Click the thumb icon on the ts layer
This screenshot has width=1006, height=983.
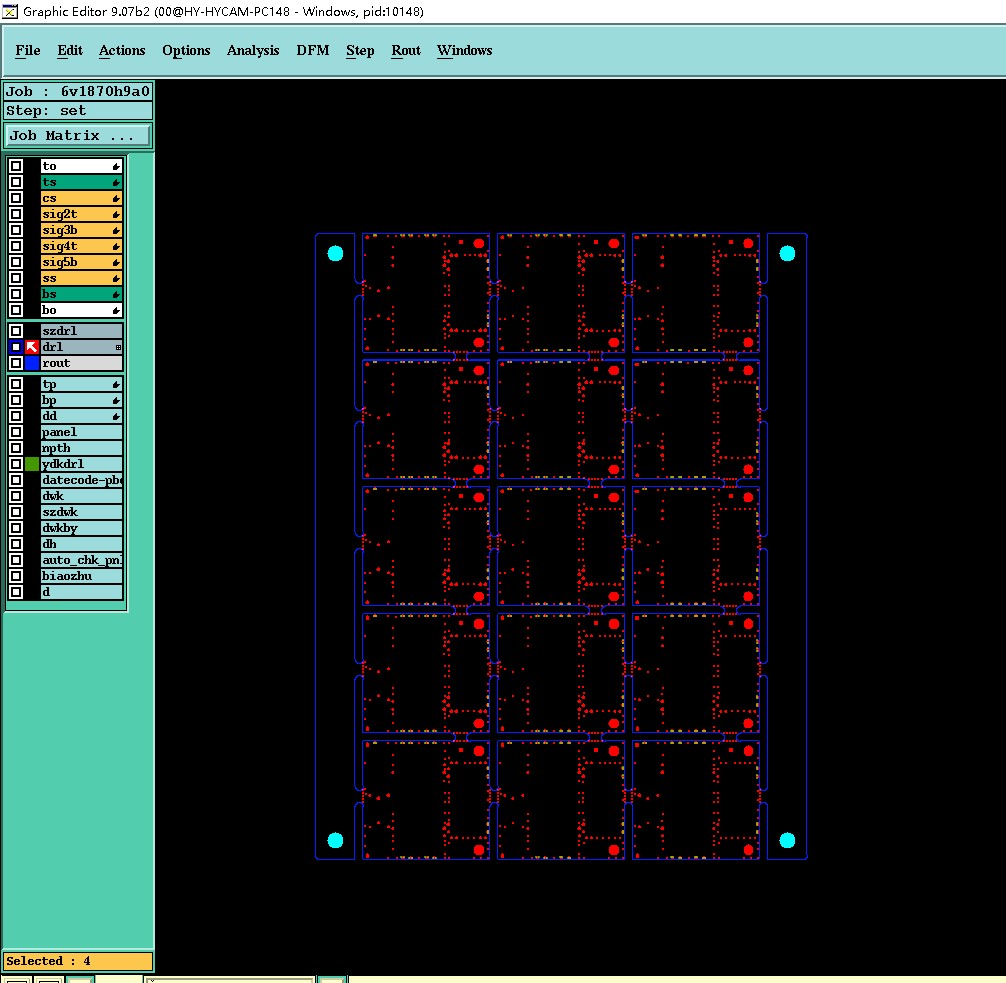(x=116, y=182)
